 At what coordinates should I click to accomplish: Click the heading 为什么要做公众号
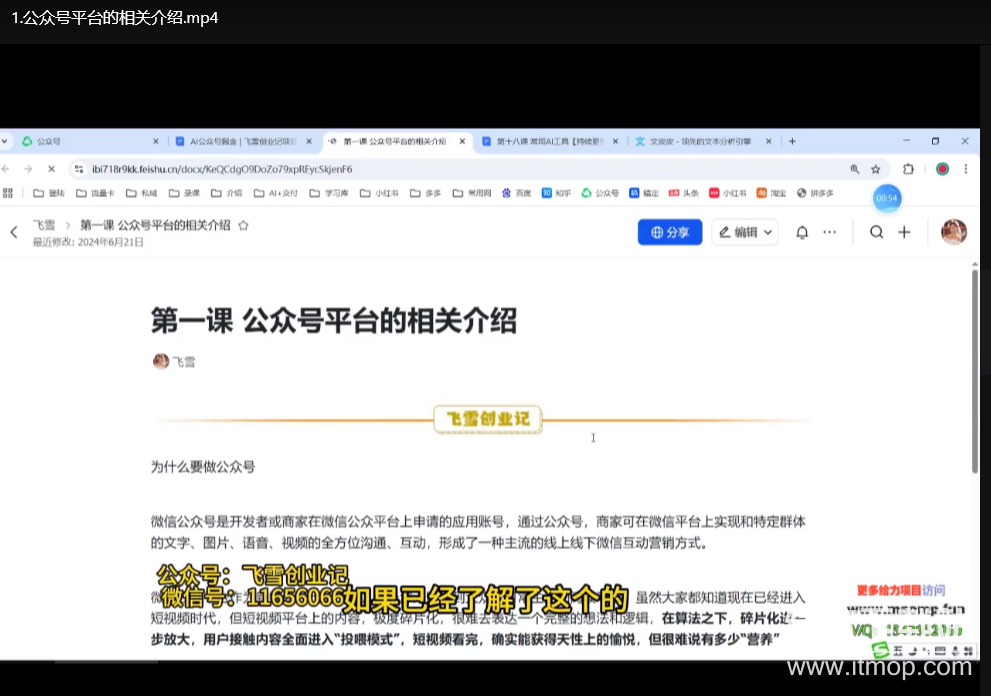click(203, 467)
